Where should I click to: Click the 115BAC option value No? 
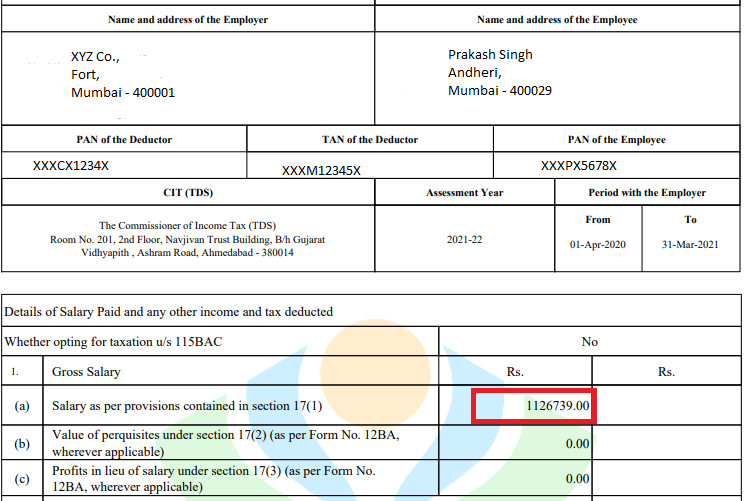pos(589,342)
